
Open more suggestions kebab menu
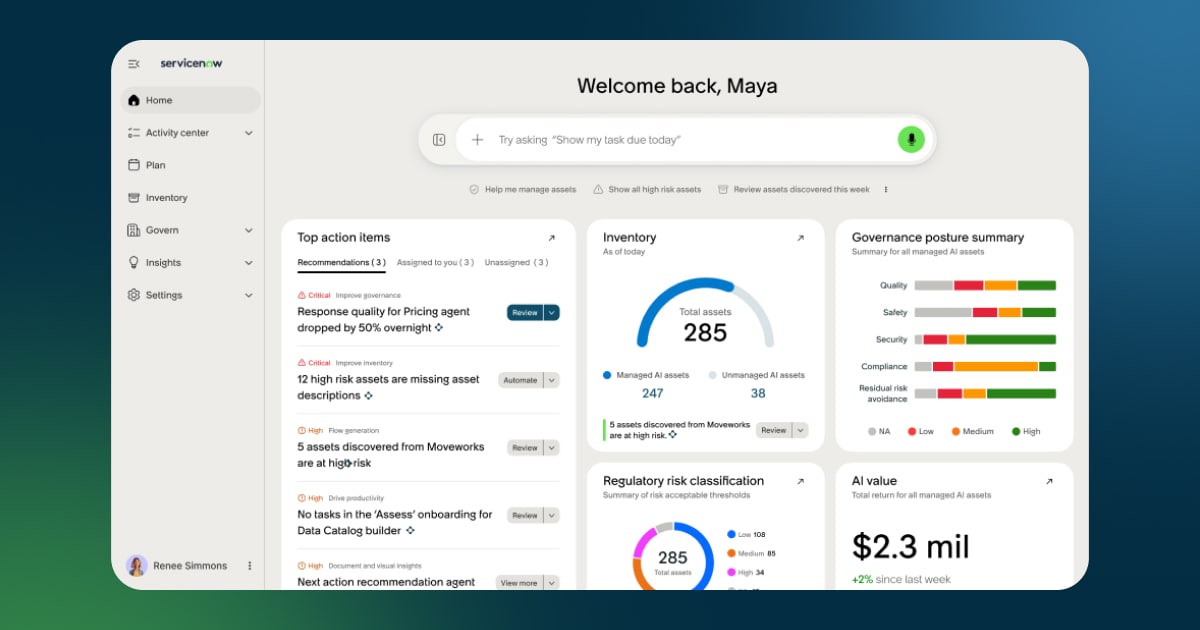[x=886, y=189]
